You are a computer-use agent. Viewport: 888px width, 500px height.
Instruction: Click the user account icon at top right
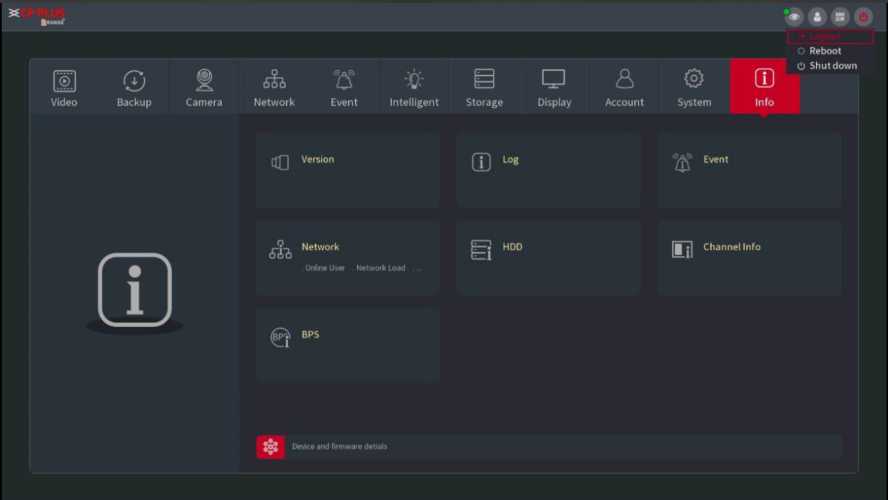[817, 17]
